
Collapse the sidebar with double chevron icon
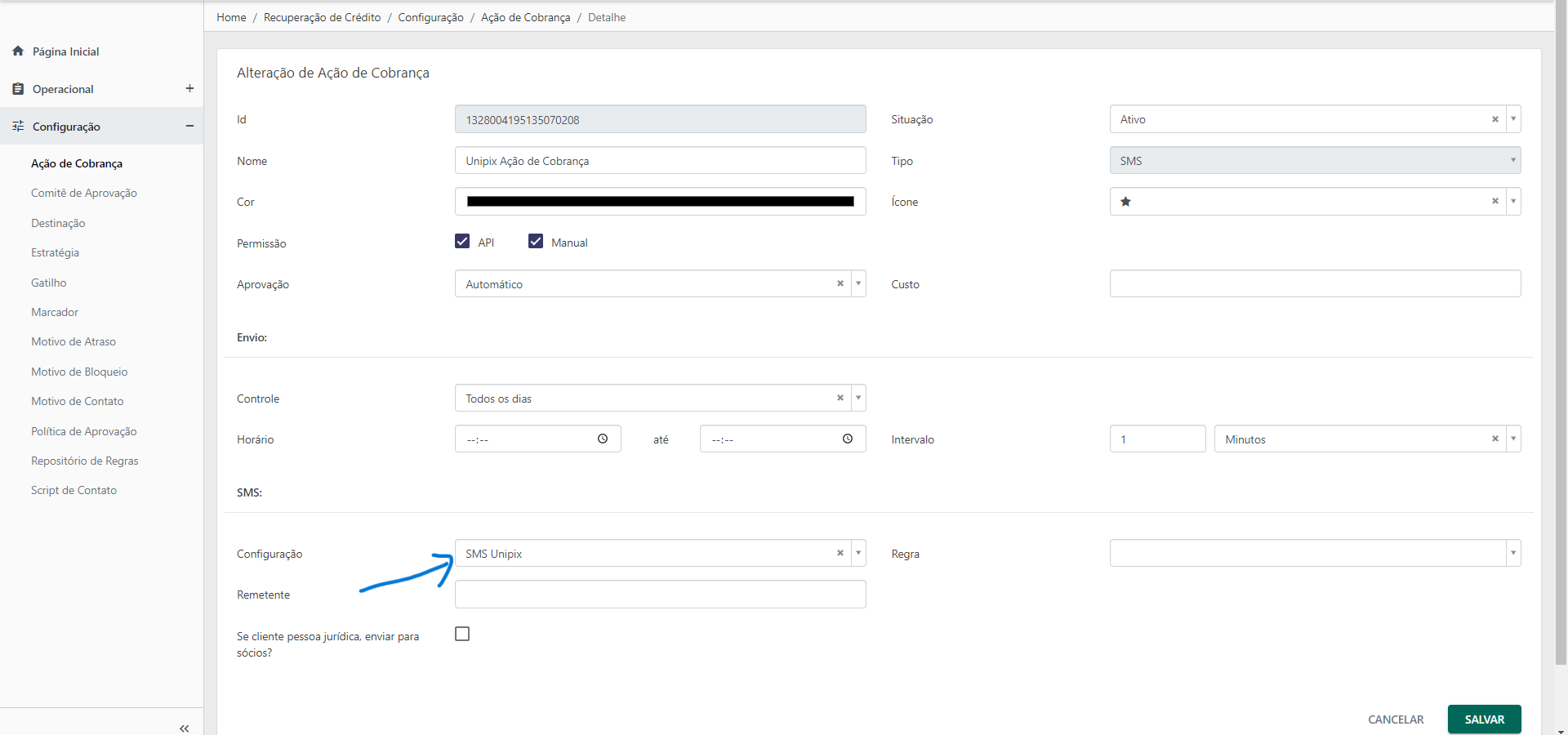click(184, 728)
